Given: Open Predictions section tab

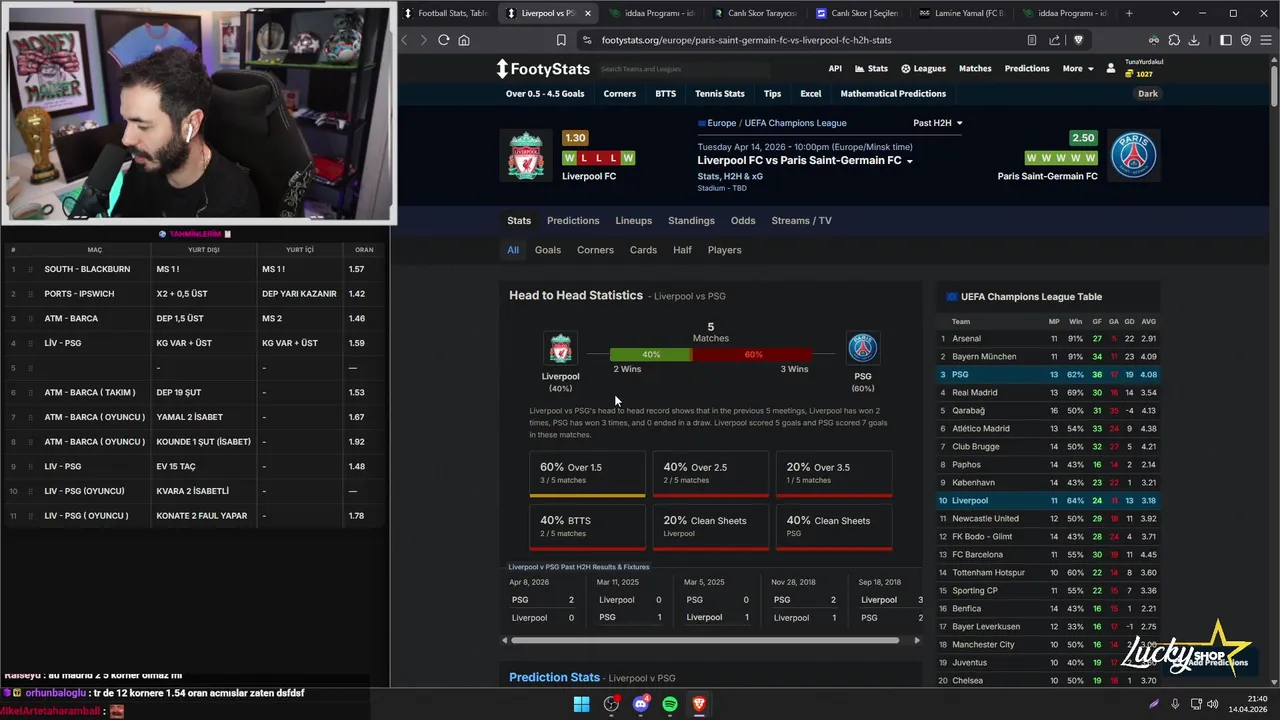Looking at the screenshot, I should coord(573,221).
